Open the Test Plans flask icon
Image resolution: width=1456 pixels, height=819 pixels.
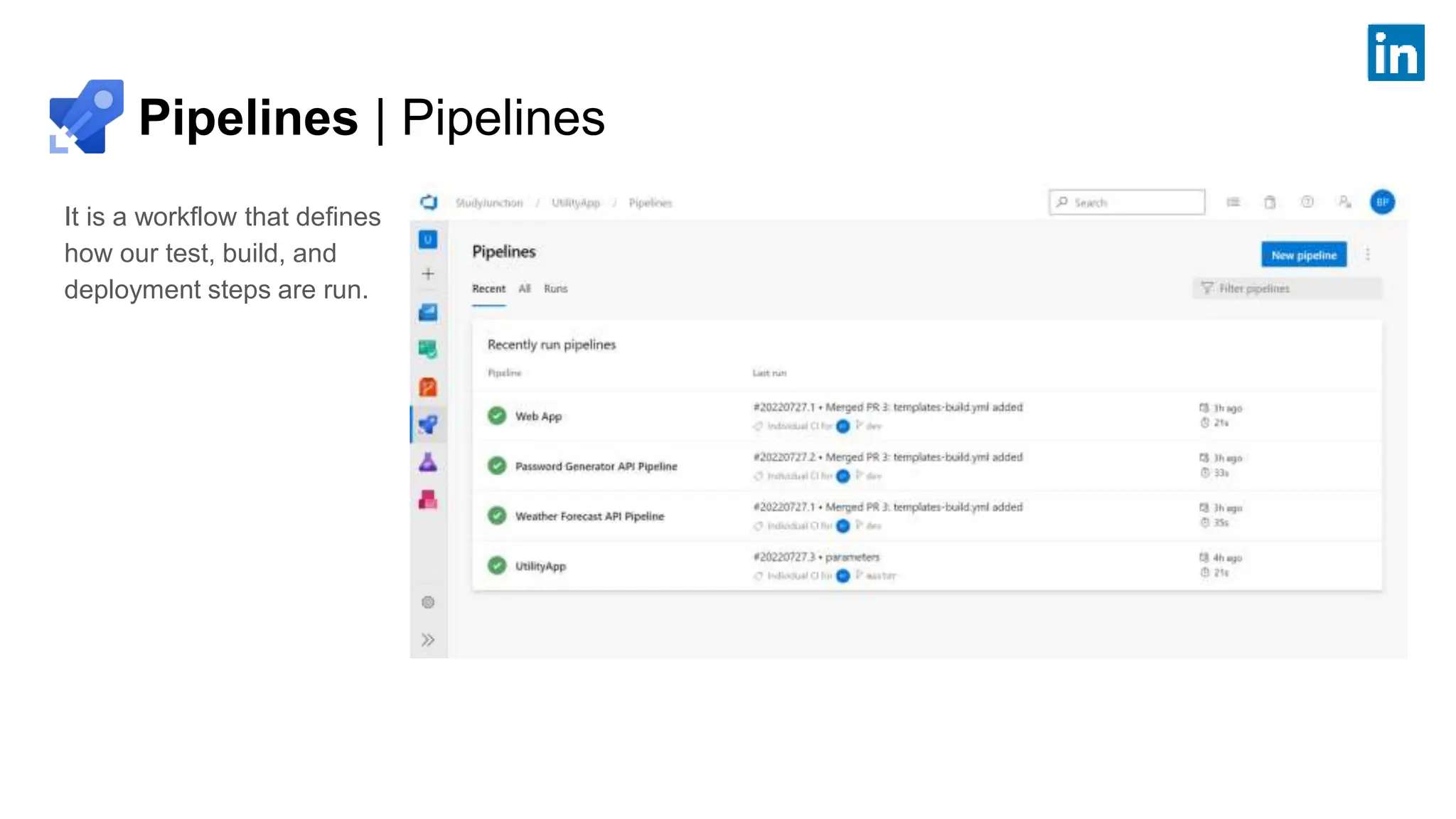pyautogui.click(x=428, y=462)
